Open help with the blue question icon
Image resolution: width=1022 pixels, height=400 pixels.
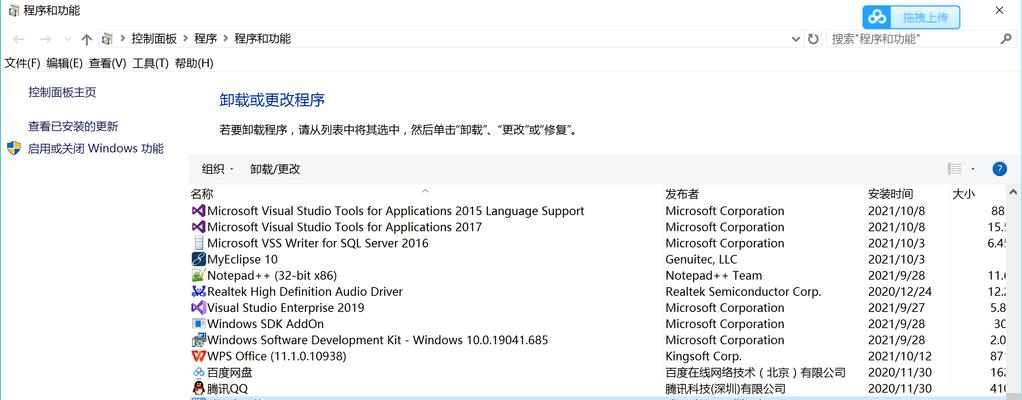tap(999, 169)
